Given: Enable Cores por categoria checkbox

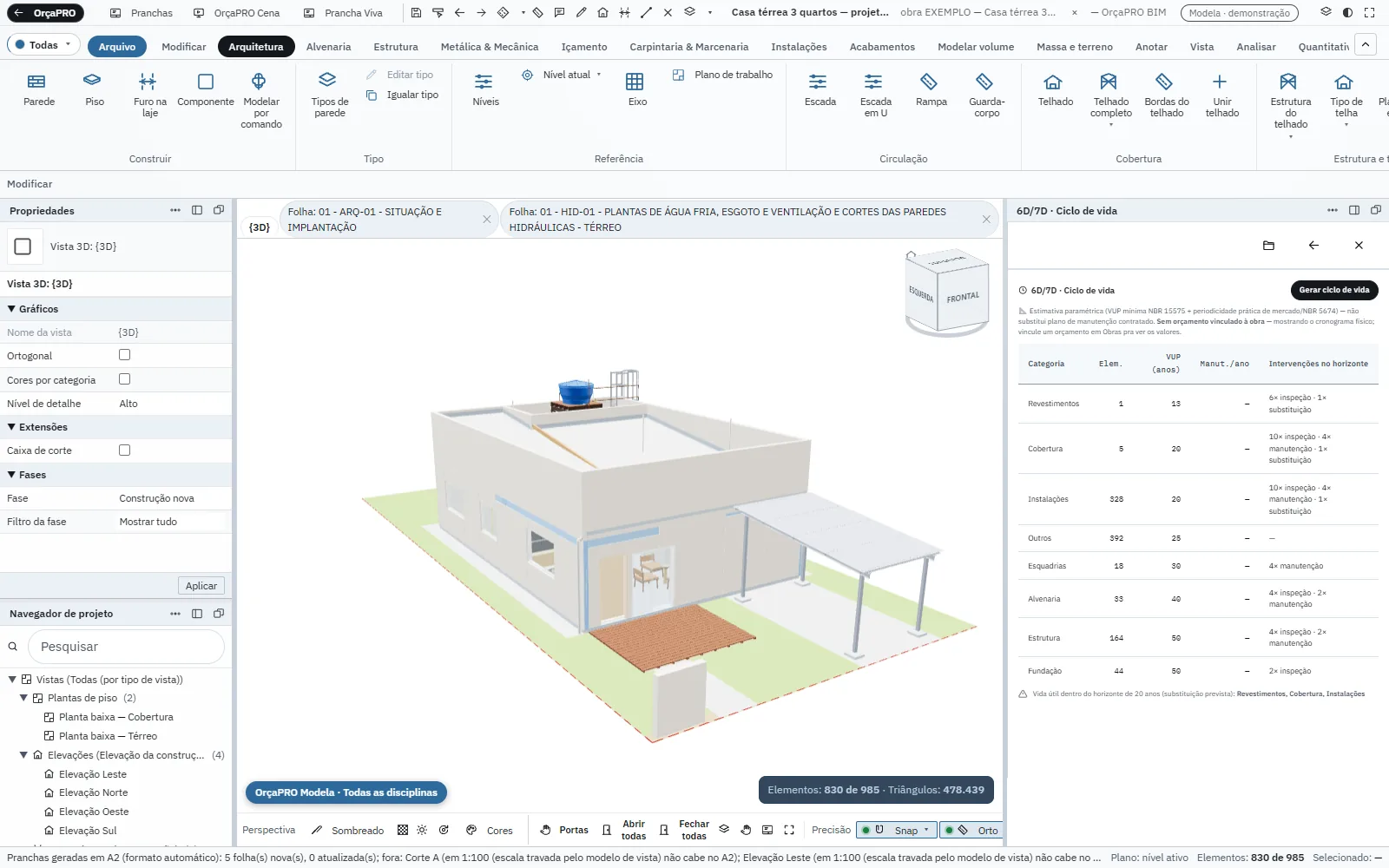Looking at the screenshot, I should pyautogui.click(x=124, y=379).
